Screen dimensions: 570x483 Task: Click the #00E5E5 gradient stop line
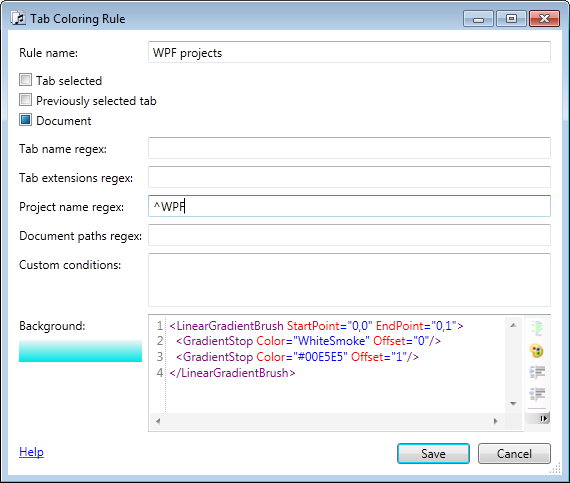point(297,357)
